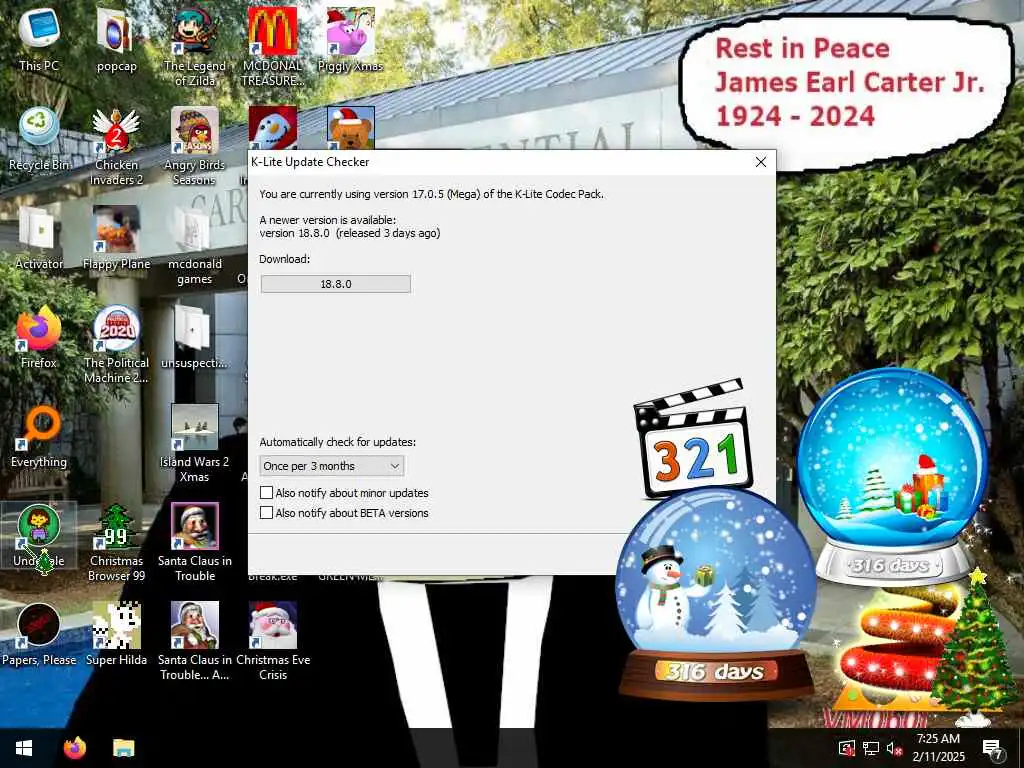The height and width of the screenshot is (768, 1024).
Task: Select the Activator desktop icon
Action: click(x=39, y=238)
